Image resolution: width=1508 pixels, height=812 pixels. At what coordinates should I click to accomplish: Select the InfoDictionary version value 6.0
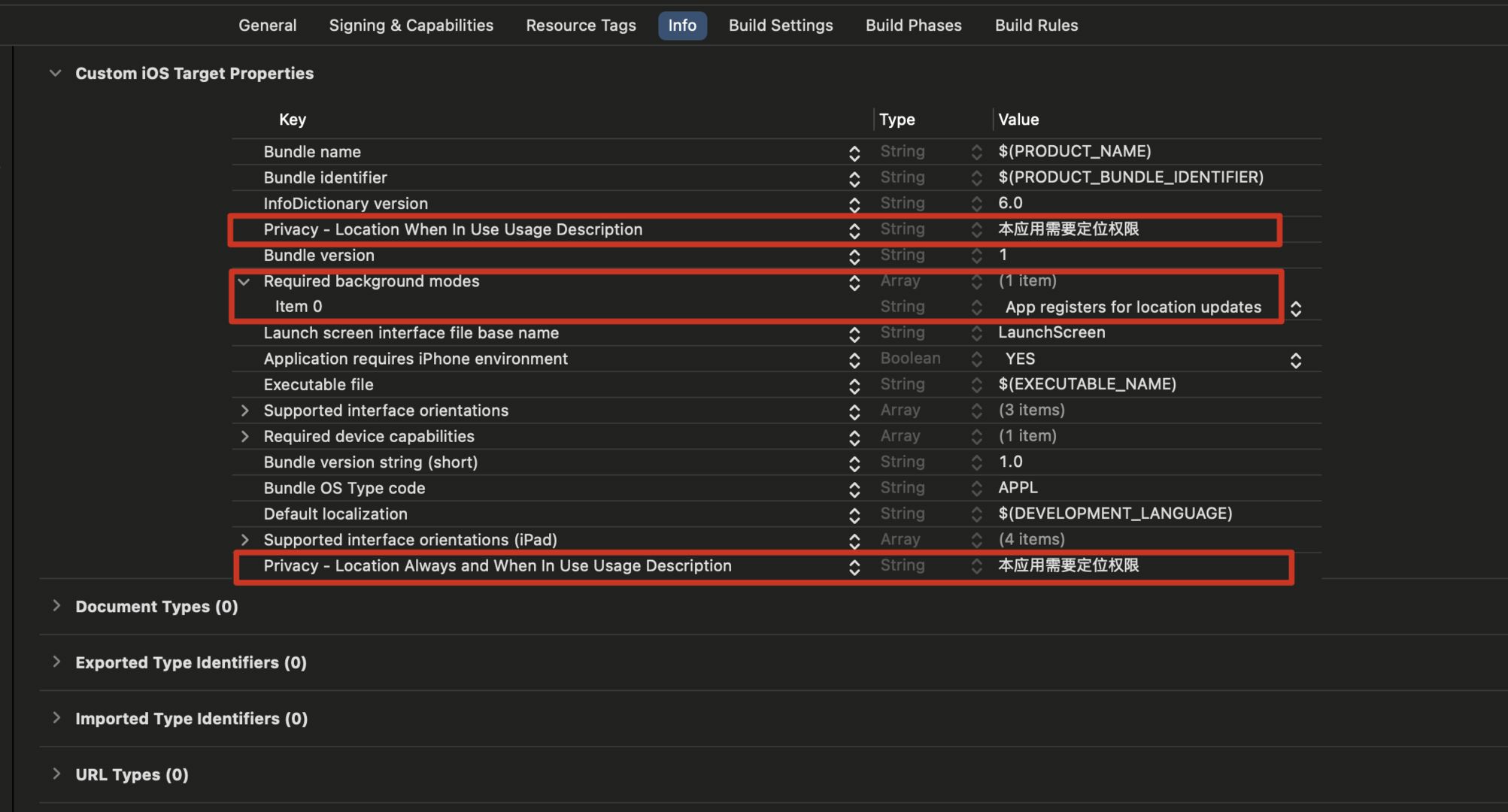click(1010, 203)
